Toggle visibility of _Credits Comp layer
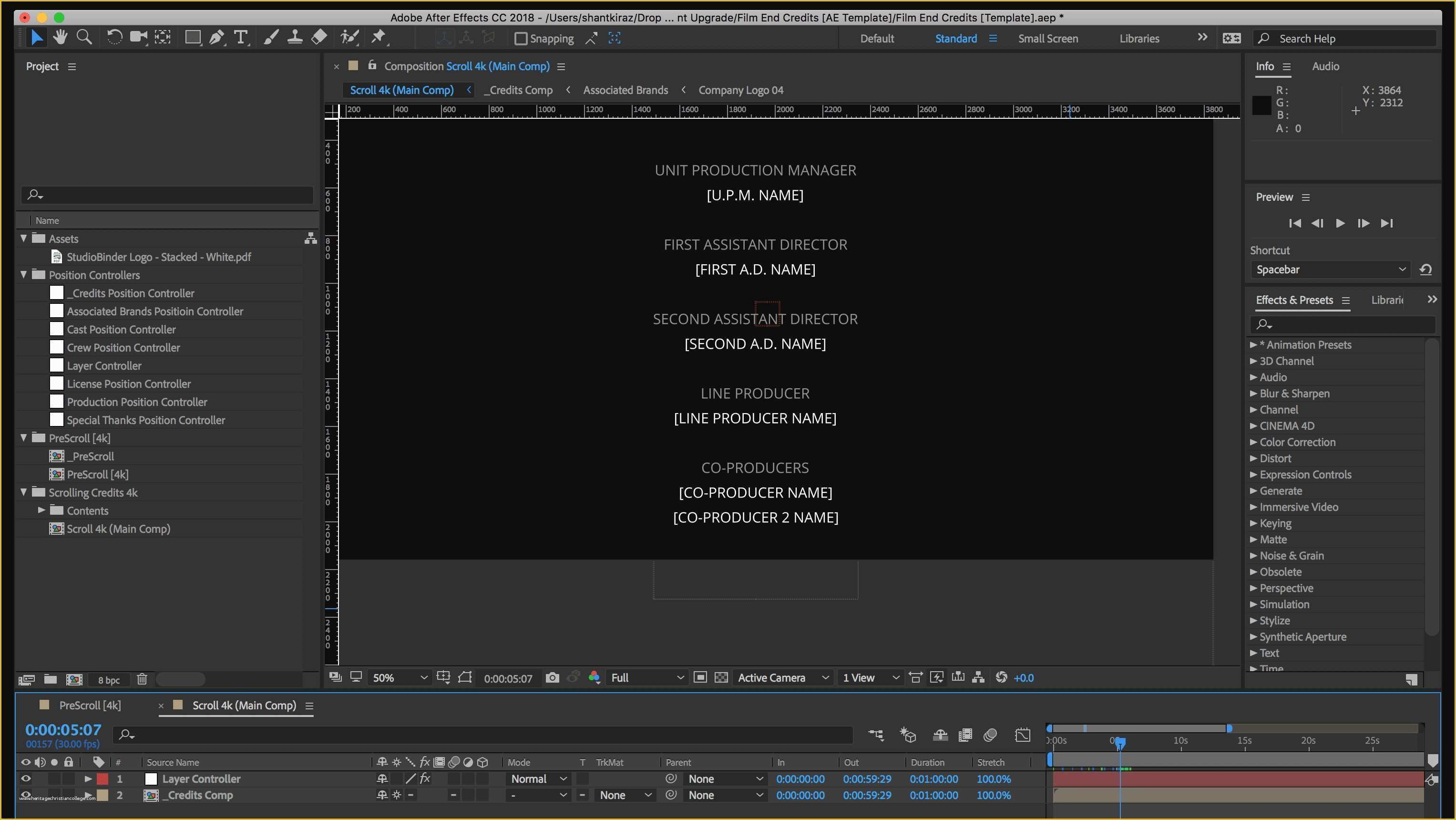This screenshot has width=1456, height=820. 26,795
